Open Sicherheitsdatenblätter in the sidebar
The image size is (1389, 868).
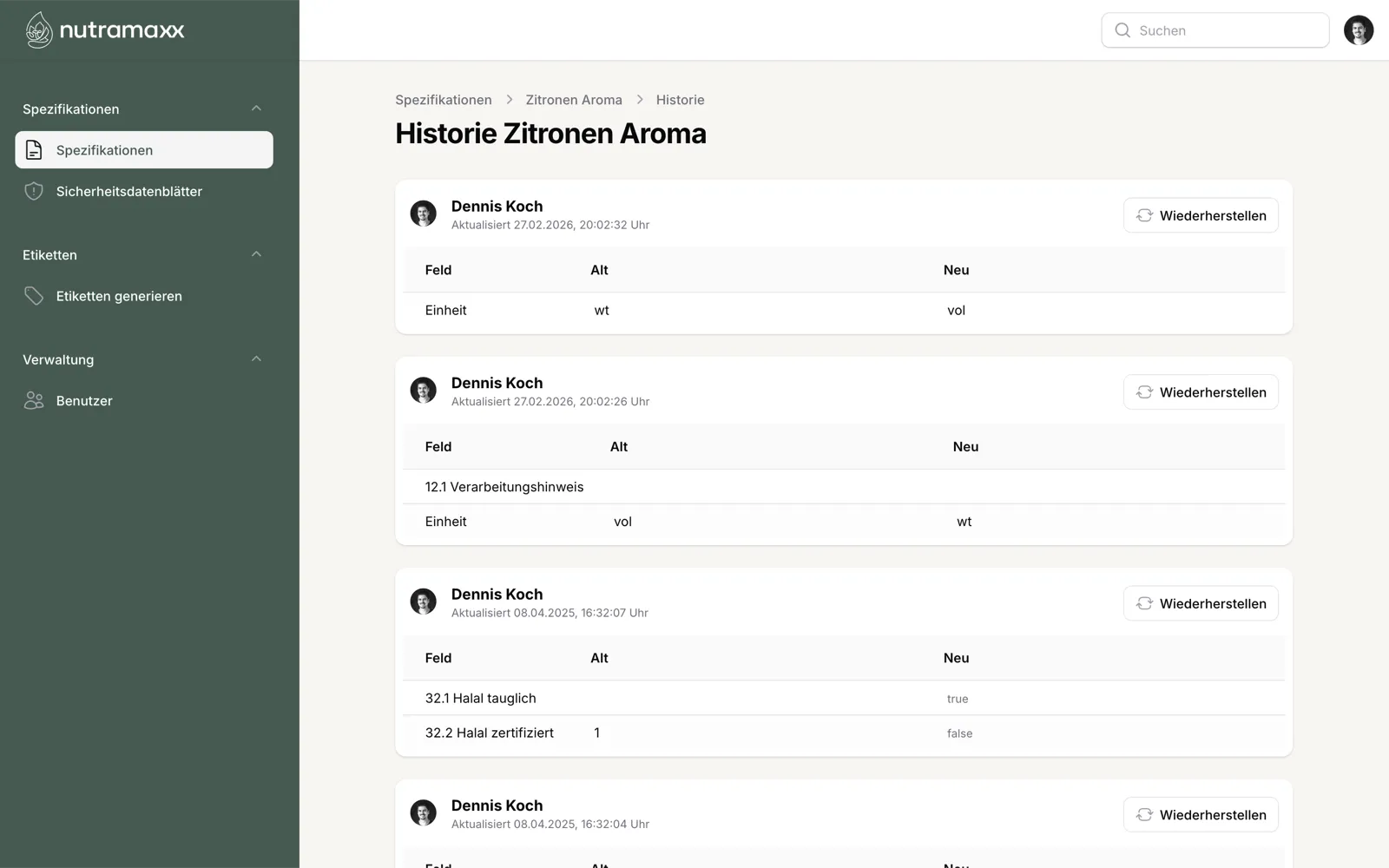tap(128, 192)
